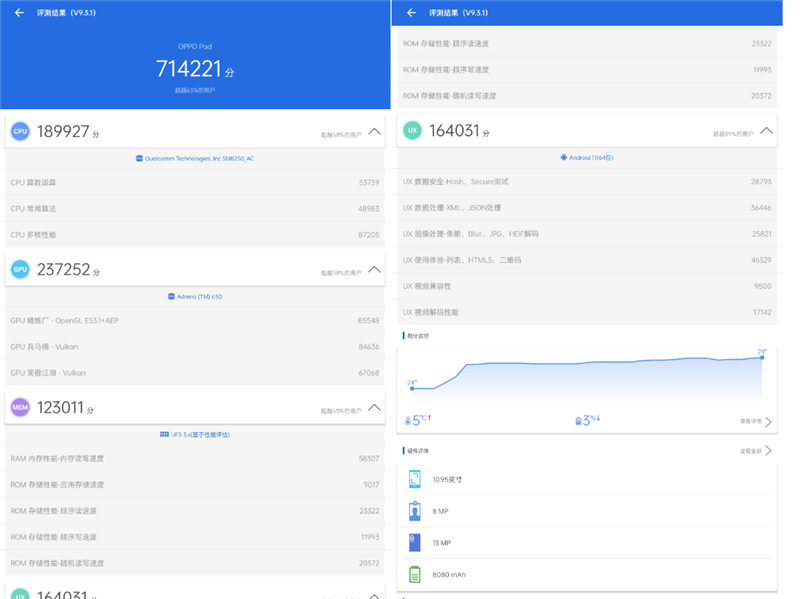Select the UX XML, JSON处理 row
This screenshot has width=800, height=599.
(587, 208)
